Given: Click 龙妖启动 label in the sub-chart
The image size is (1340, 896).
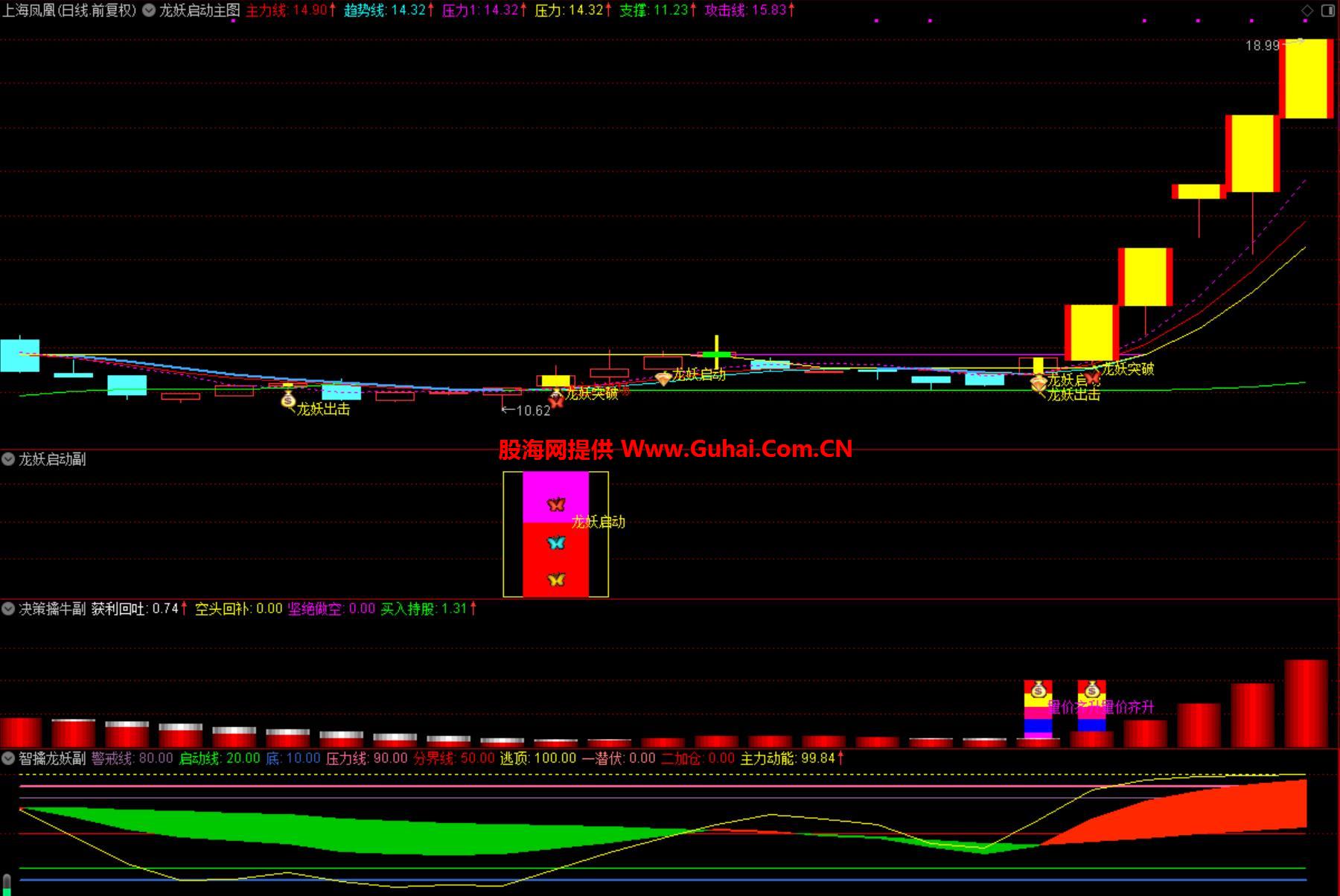Looking at the screenshot, I should (x=599, y=522).
